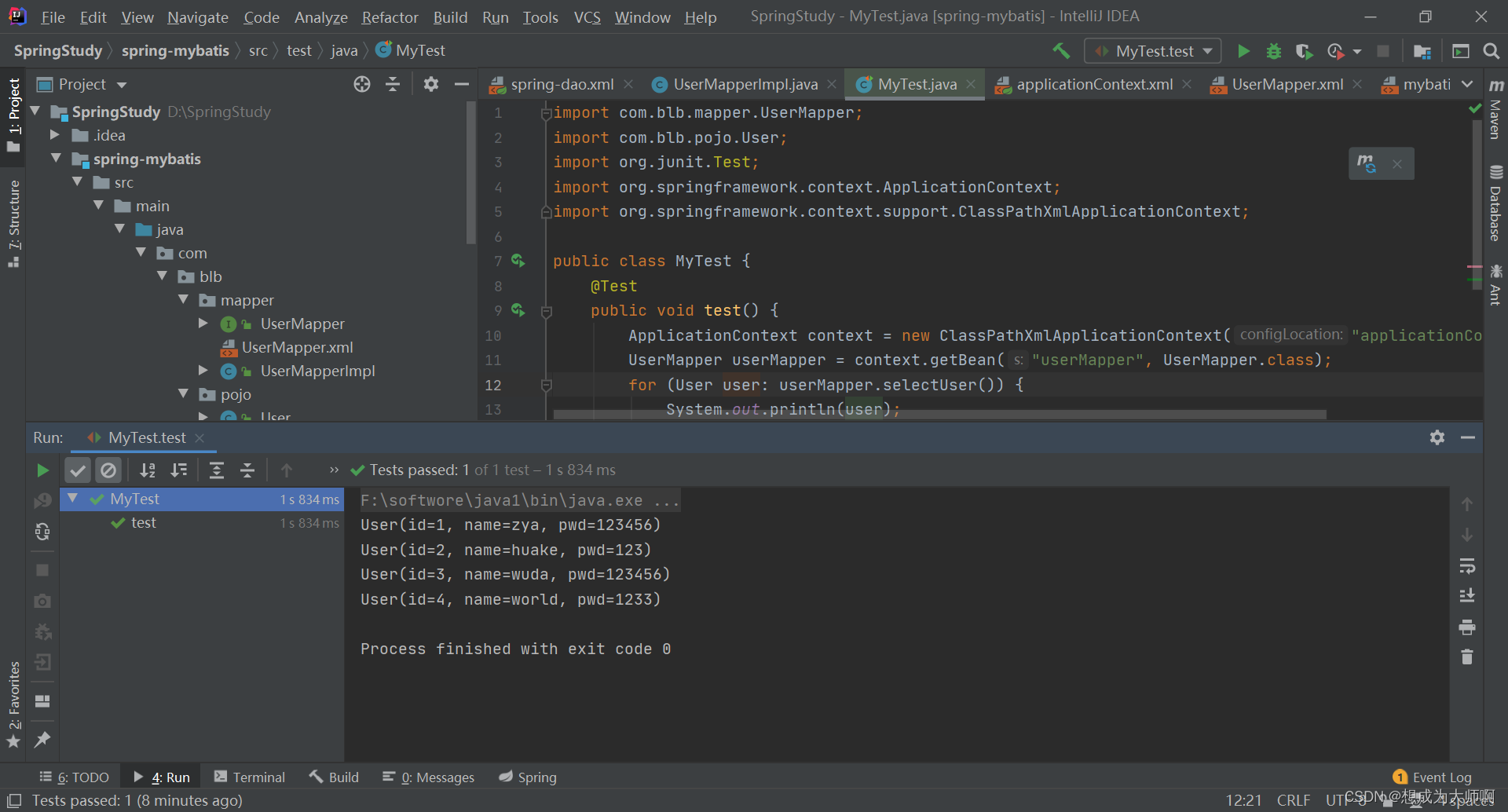Click Scroll to End icon in console

1466,596
